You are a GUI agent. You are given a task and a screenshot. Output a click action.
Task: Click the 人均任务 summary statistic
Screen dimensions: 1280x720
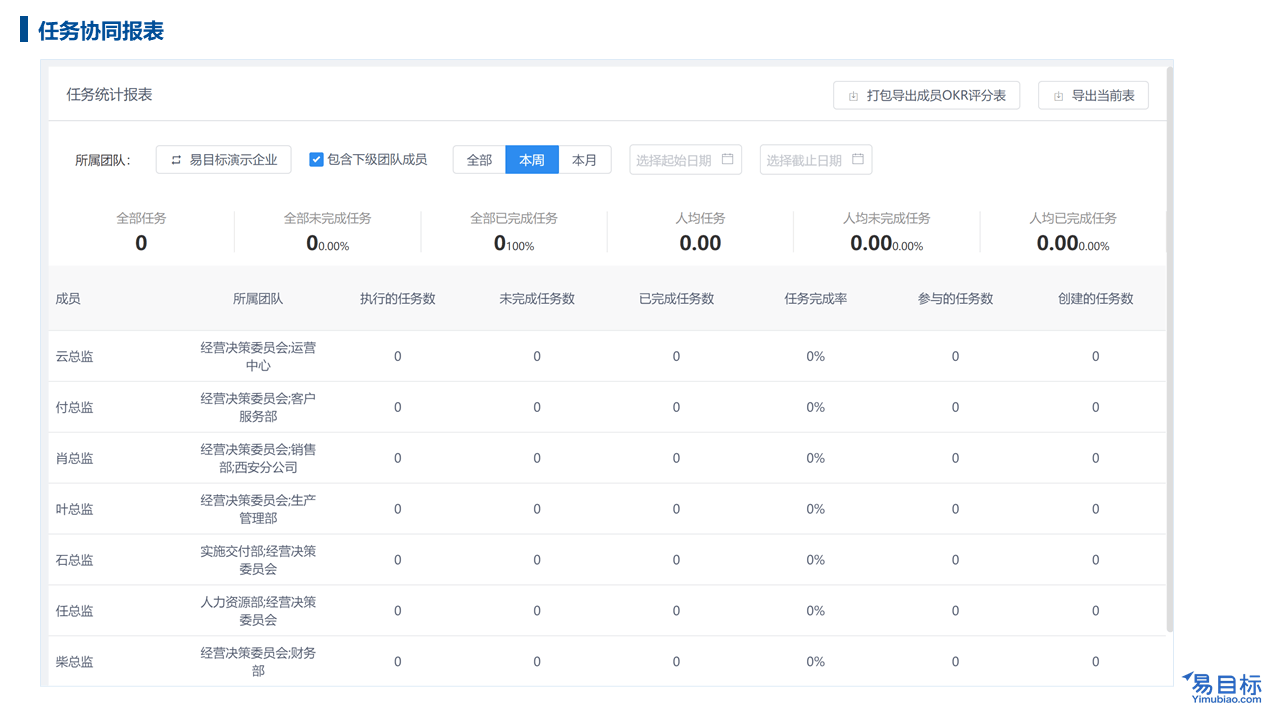[x=700, y=232]
